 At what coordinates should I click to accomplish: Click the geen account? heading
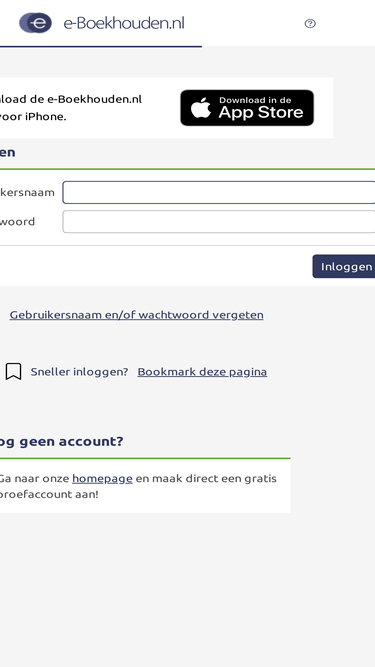71,441
